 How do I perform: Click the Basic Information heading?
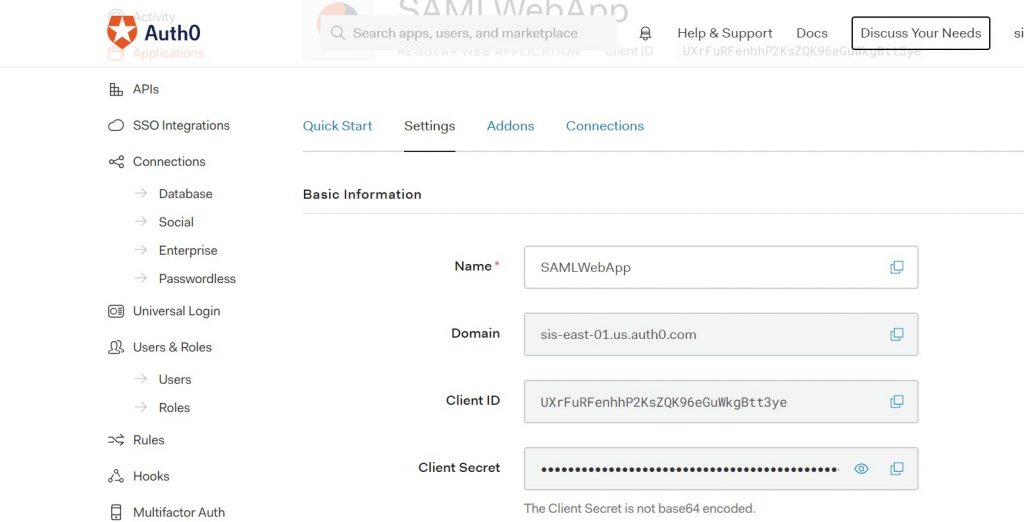pyautogui.click(x=362, y=194)
